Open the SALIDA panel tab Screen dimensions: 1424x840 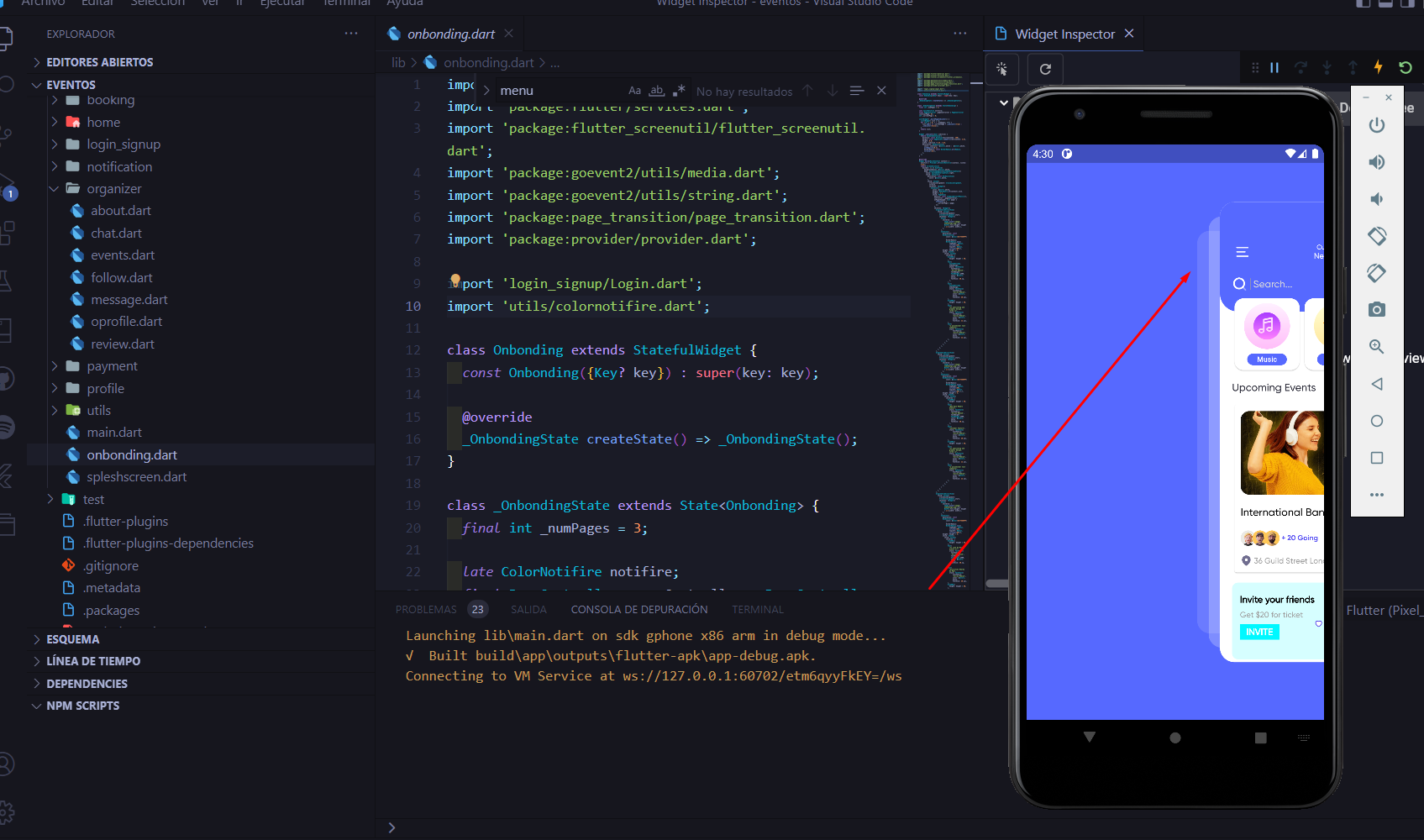[x=528, y=609]
